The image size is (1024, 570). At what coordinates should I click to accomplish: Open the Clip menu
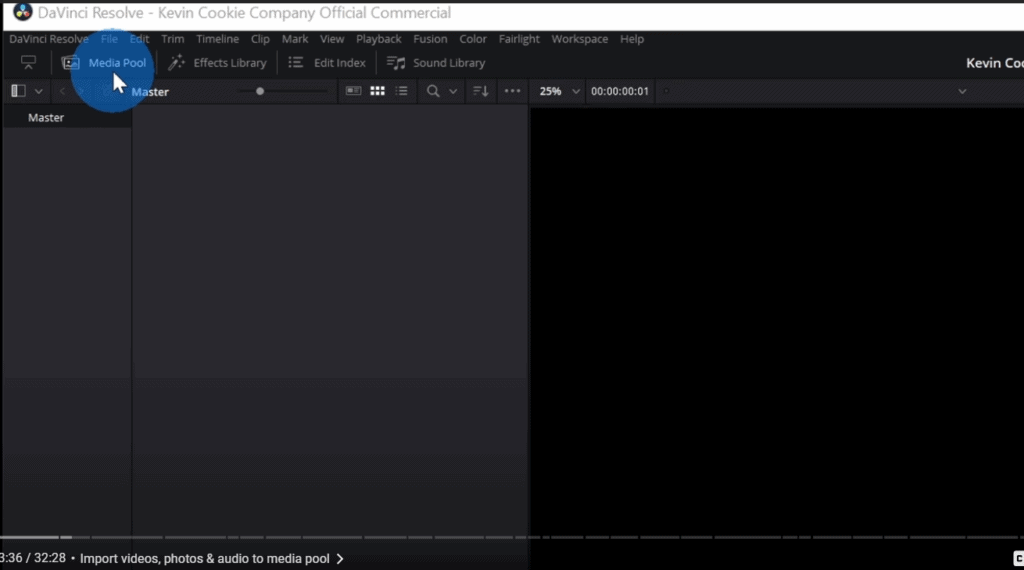coord(260,39)
